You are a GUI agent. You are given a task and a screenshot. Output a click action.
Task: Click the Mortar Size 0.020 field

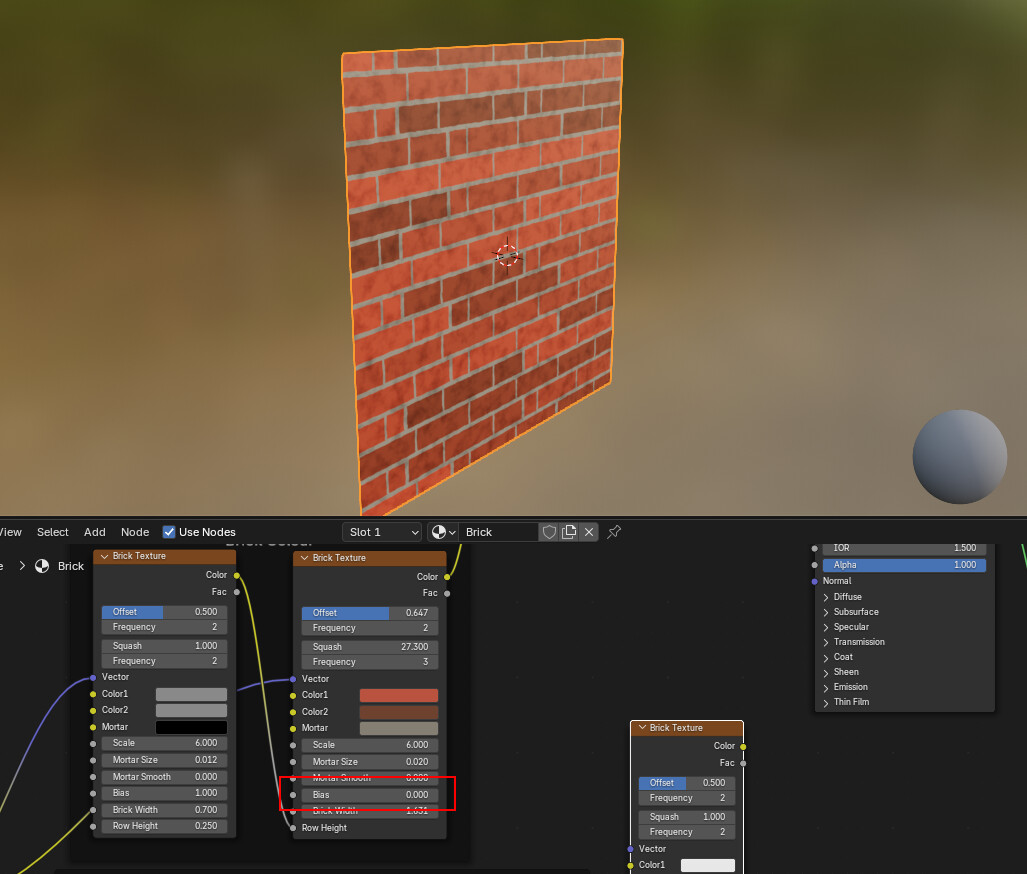369,762
